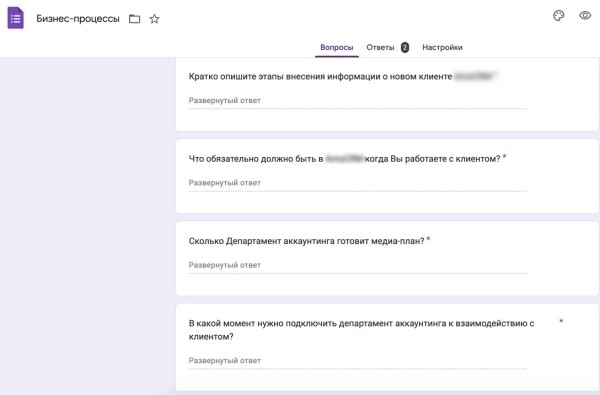Move form to folder icon

coord(134,19)
